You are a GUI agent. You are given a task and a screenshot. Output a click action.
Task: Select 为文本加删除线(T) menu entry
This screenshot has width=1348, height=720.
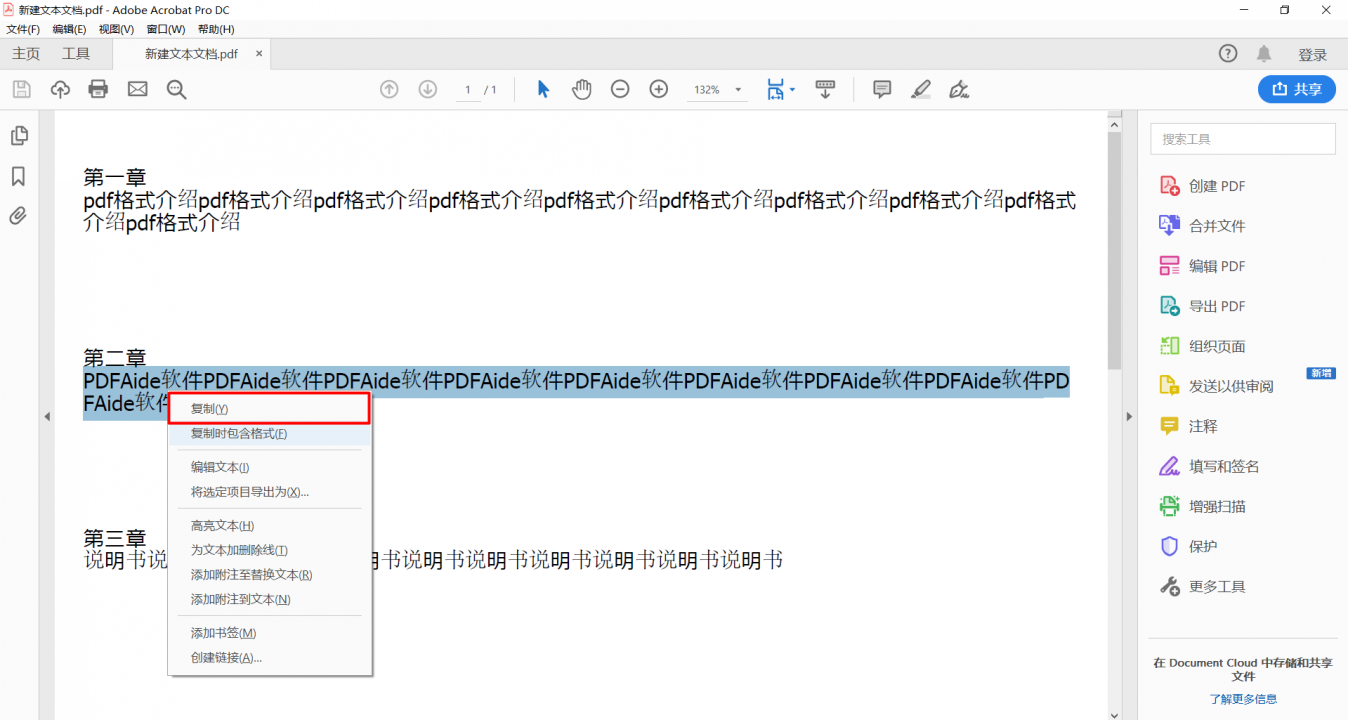(270, 550)
